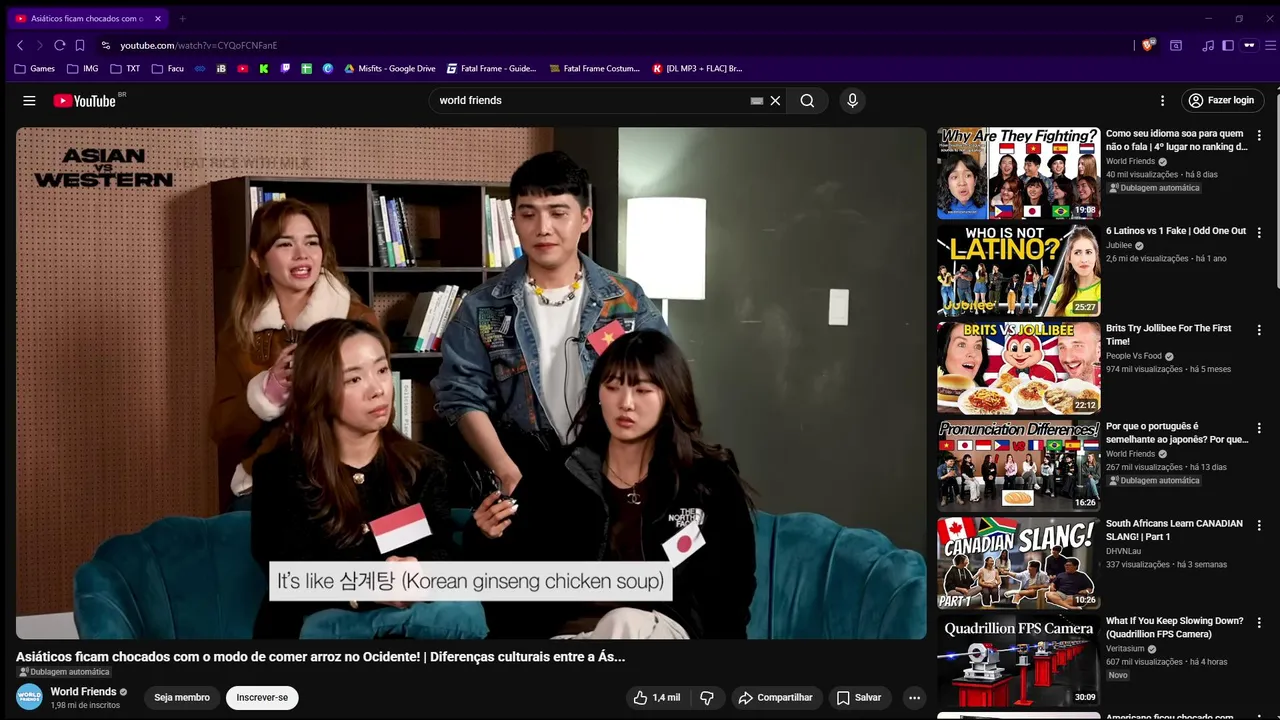Viewport: 1280px width, 720px height.
Task: Open 'Fatal Frame Costum...' bookmark
Action: pyautogui.click(x=595, y=69)
